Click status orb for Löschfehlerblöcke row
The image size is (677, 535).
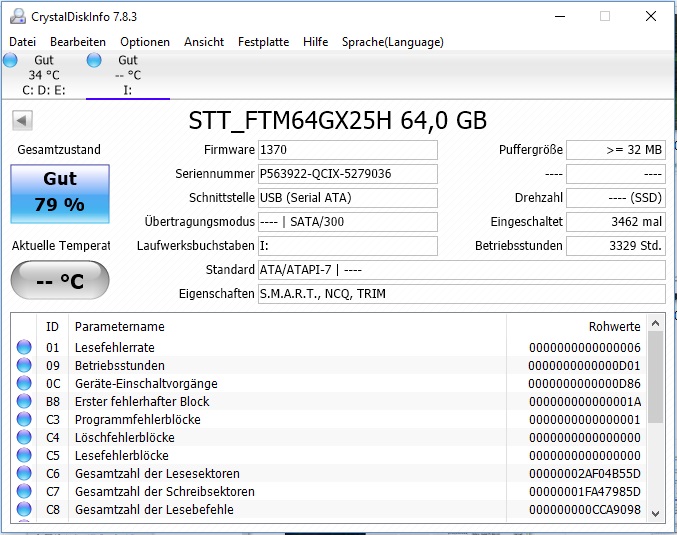click(24, 437)
